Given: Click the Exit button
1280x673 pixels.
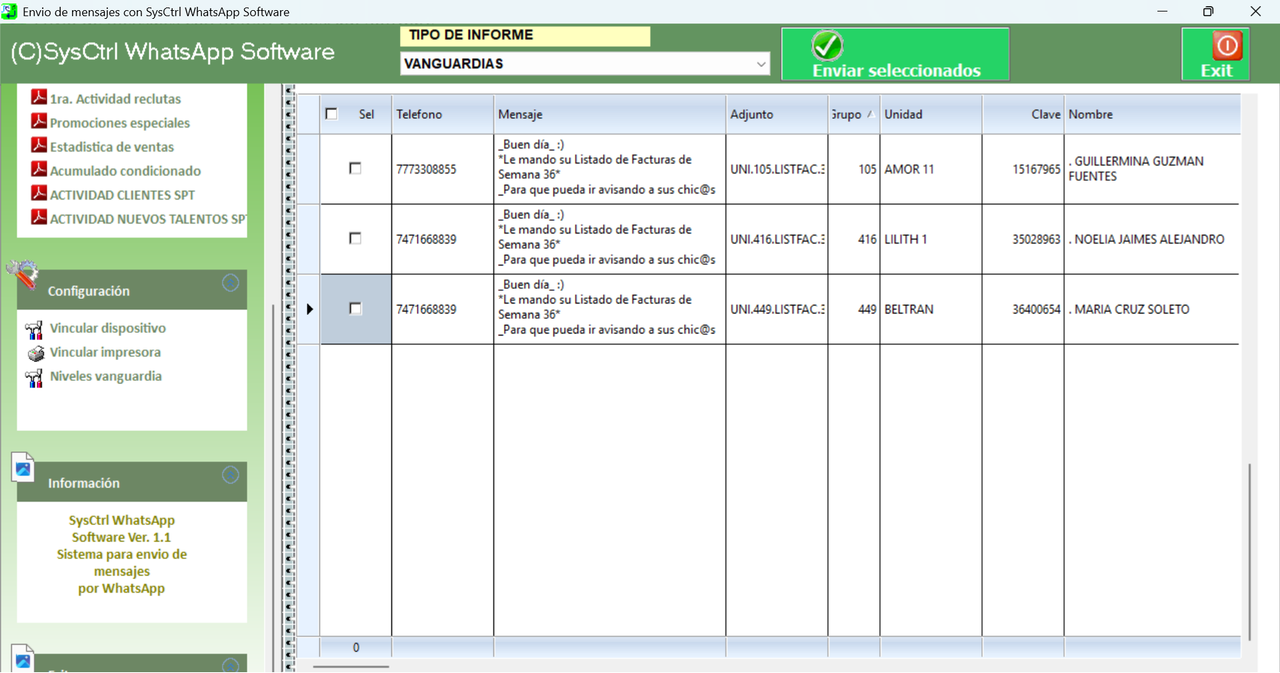Looking at the screenshot, I should 1216,54.
